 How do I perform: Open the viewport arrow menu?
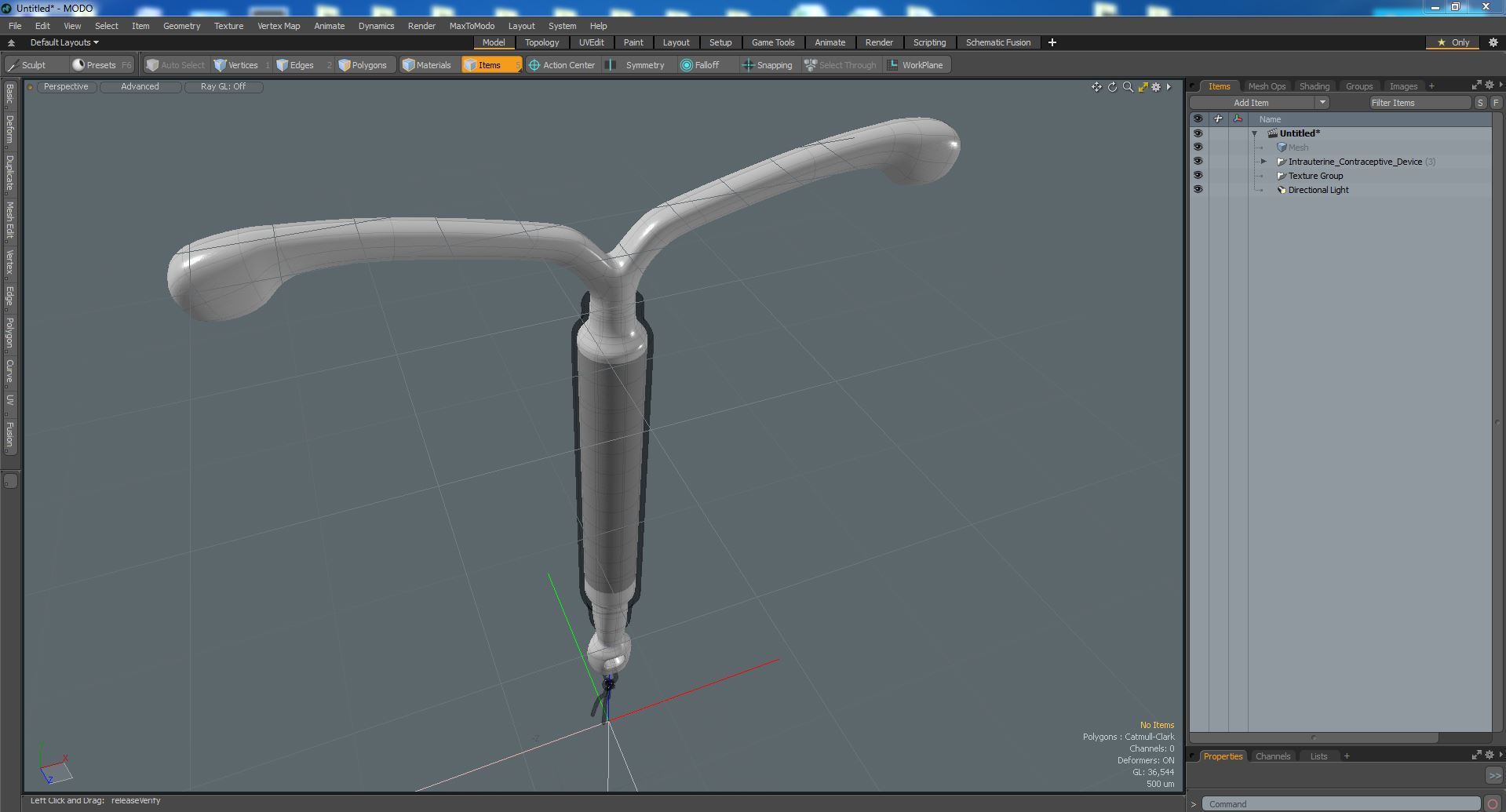(x=1169, y=87)
